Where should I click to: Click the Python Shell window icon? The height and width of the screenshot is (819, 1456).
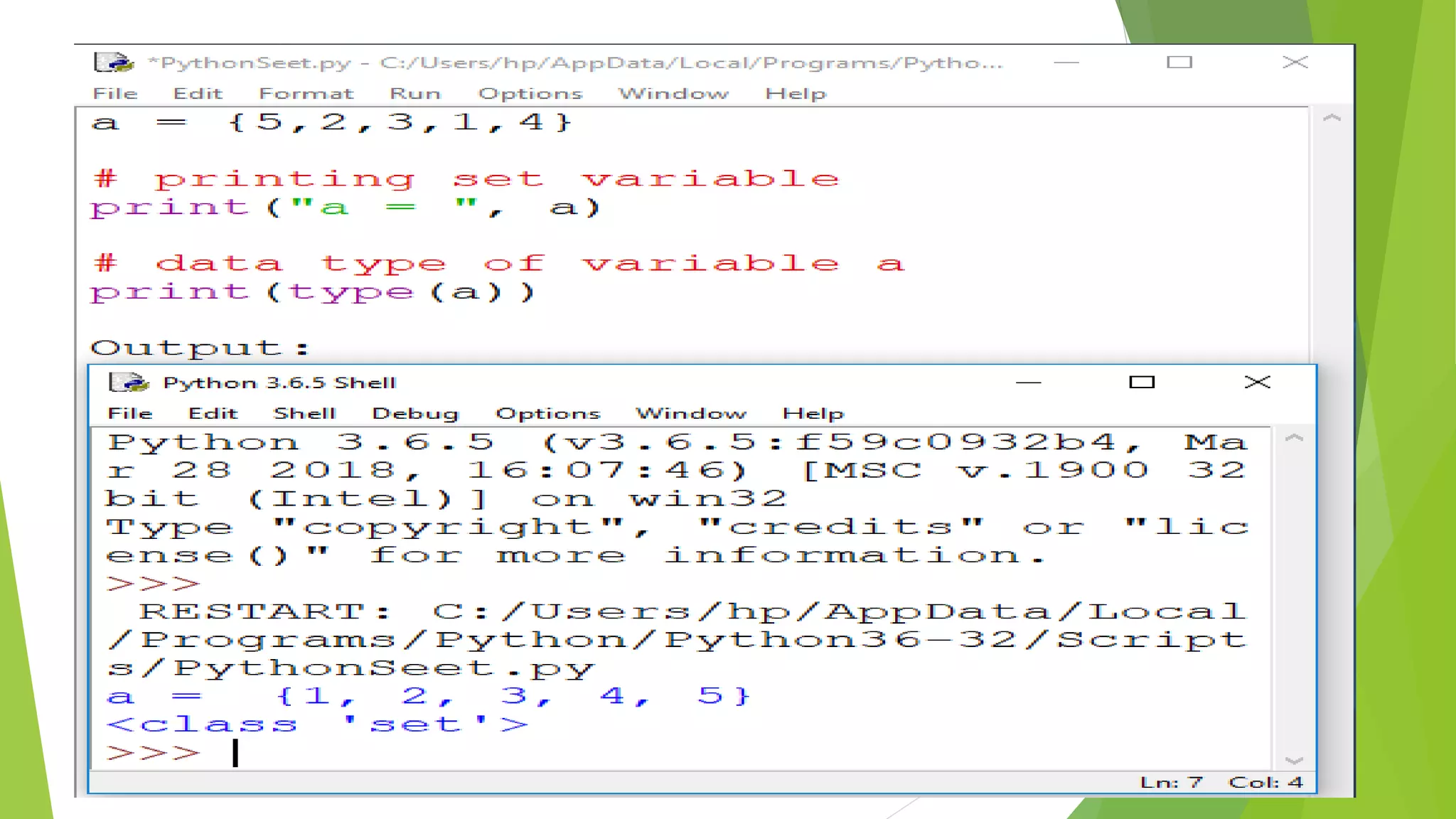pos(129,382)
